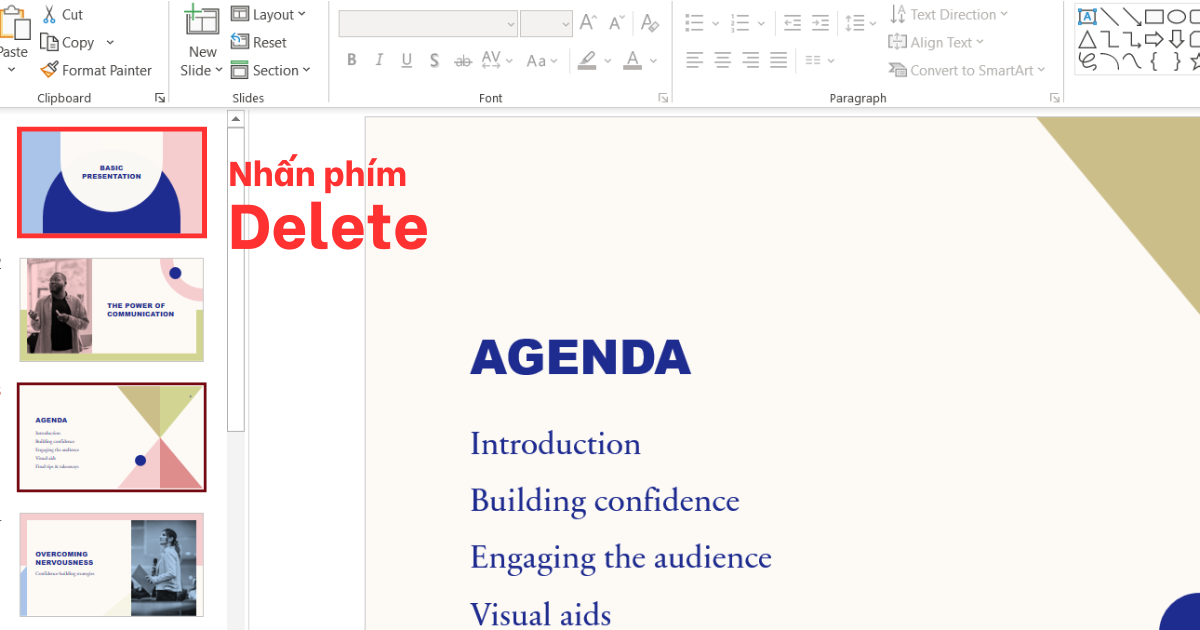Image resolution: width=1200 pixels, height=630 pixels.
Task: Select the Power of Communication slide thumbnail
Action: tap(111, 309)
